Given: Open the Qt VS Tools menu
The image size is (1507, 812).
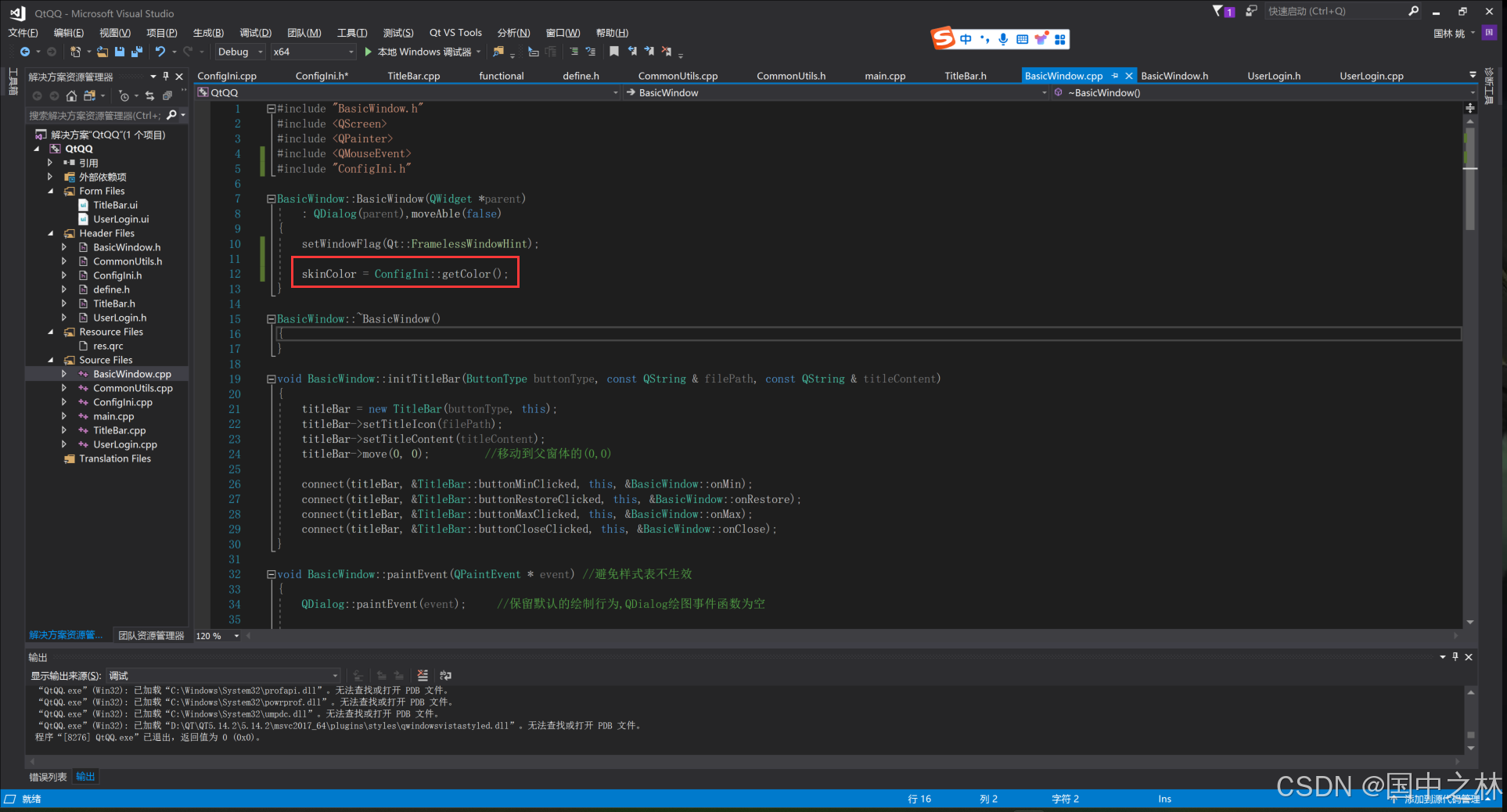Looking at the screenshot, I should tap(455, 33).
